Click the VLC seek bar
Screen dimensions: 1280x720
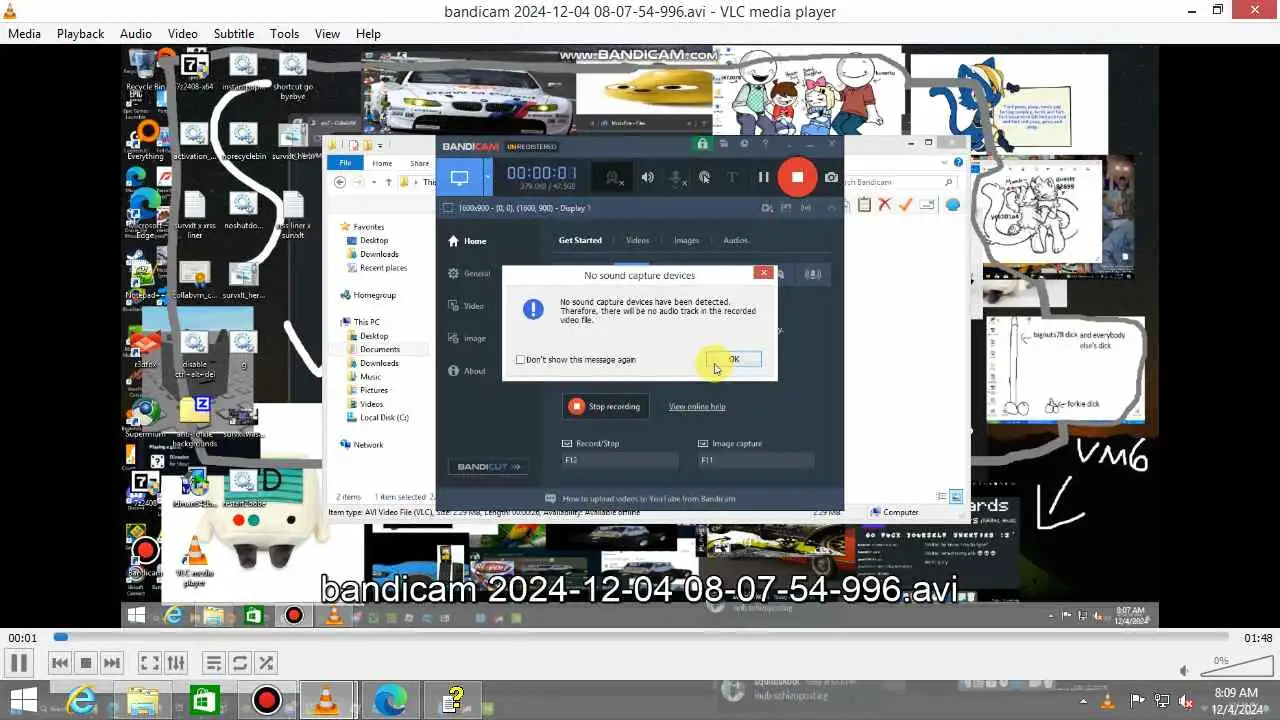[x=640, y=637]
